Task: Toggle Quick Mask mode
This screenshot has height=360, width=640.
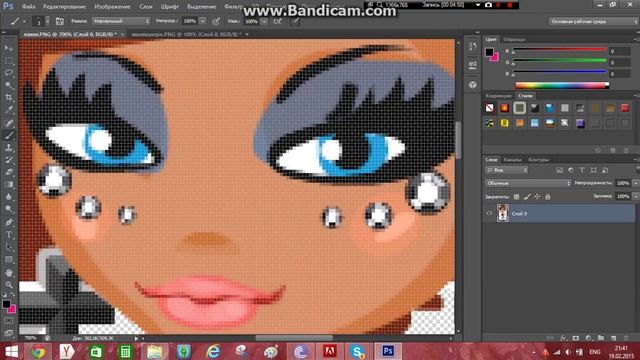Action: 9,321
